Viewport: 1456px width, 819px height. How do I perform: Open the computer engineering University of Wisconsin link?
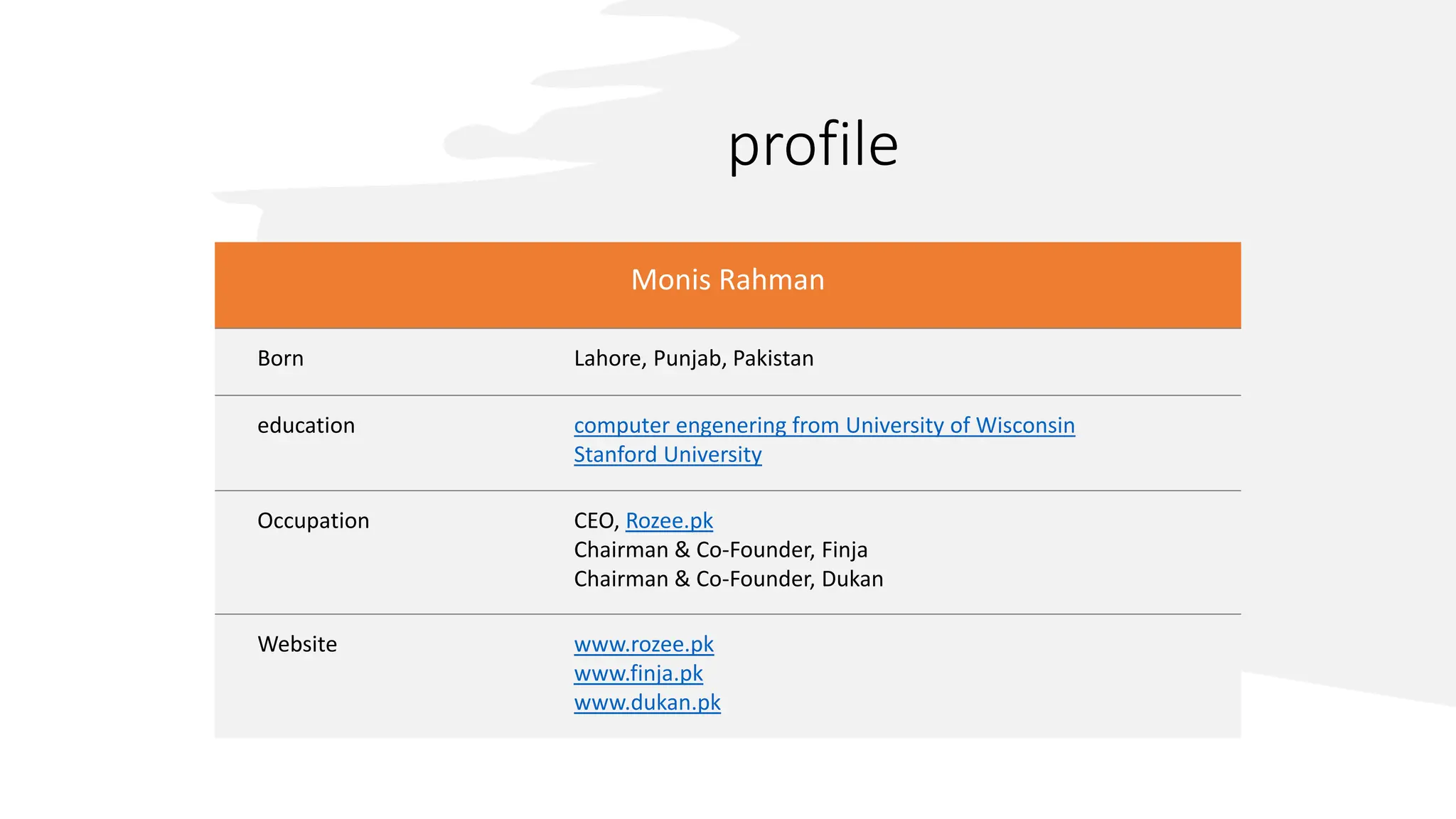coord(824,425)
